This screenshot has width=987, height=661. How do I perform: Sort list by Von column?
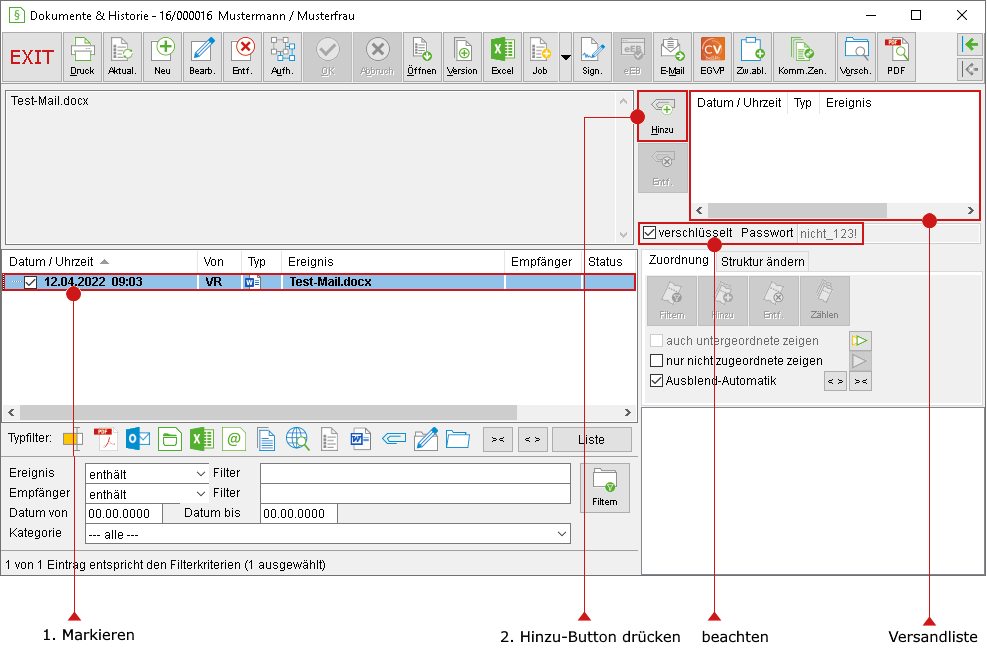[x=219, y=262]
